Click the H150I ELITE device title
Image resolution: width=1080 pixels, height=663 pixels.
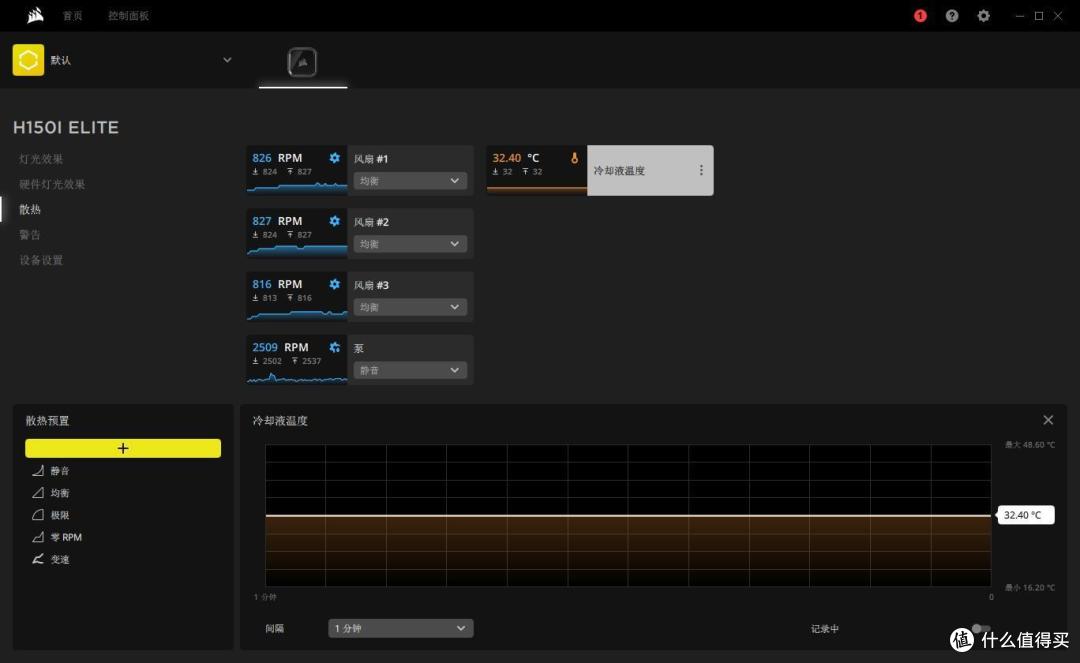click(66, 127)
